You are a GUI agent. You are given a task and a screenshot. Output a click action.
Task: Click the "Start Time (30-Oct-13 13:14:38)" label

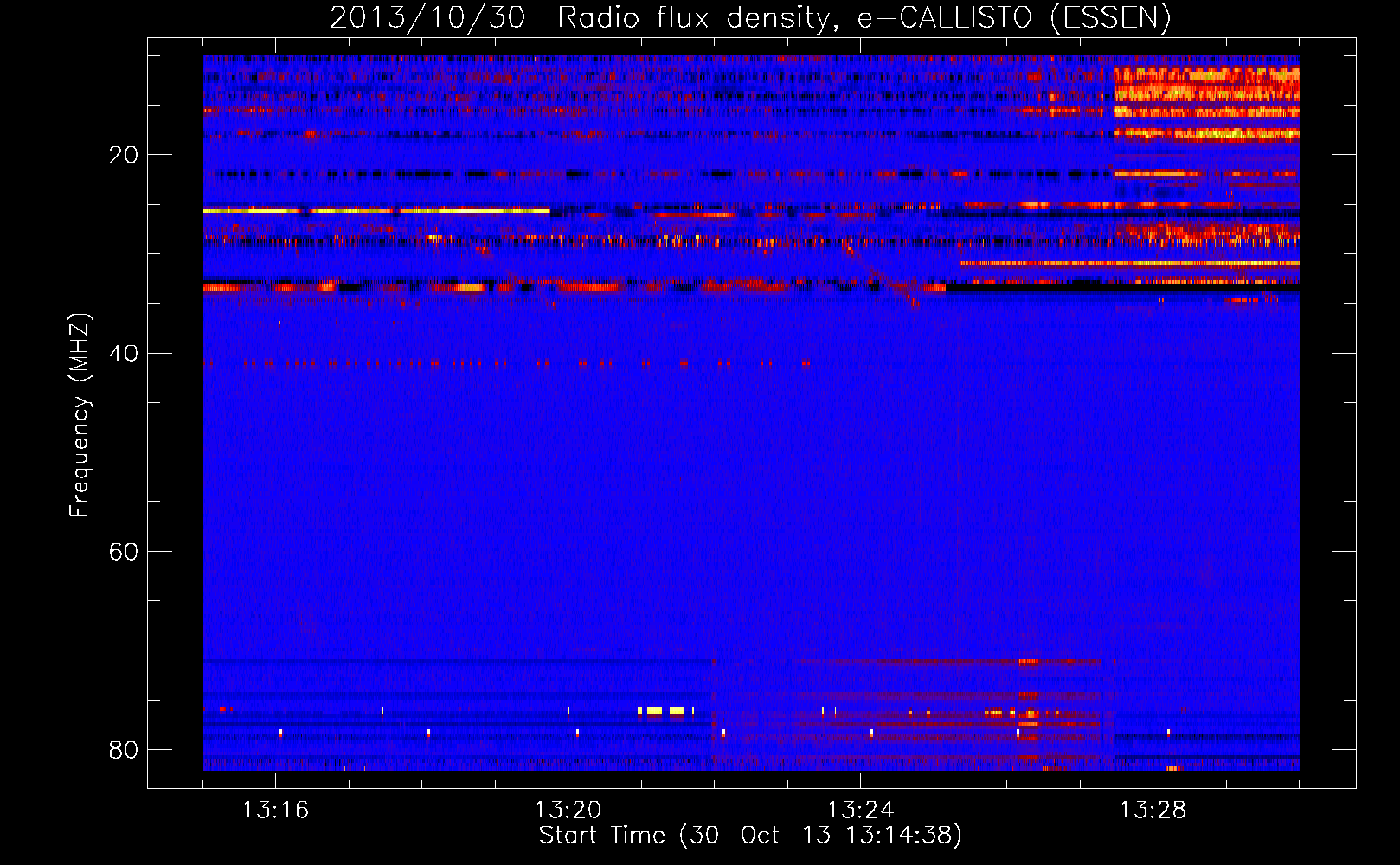(750, 836)
